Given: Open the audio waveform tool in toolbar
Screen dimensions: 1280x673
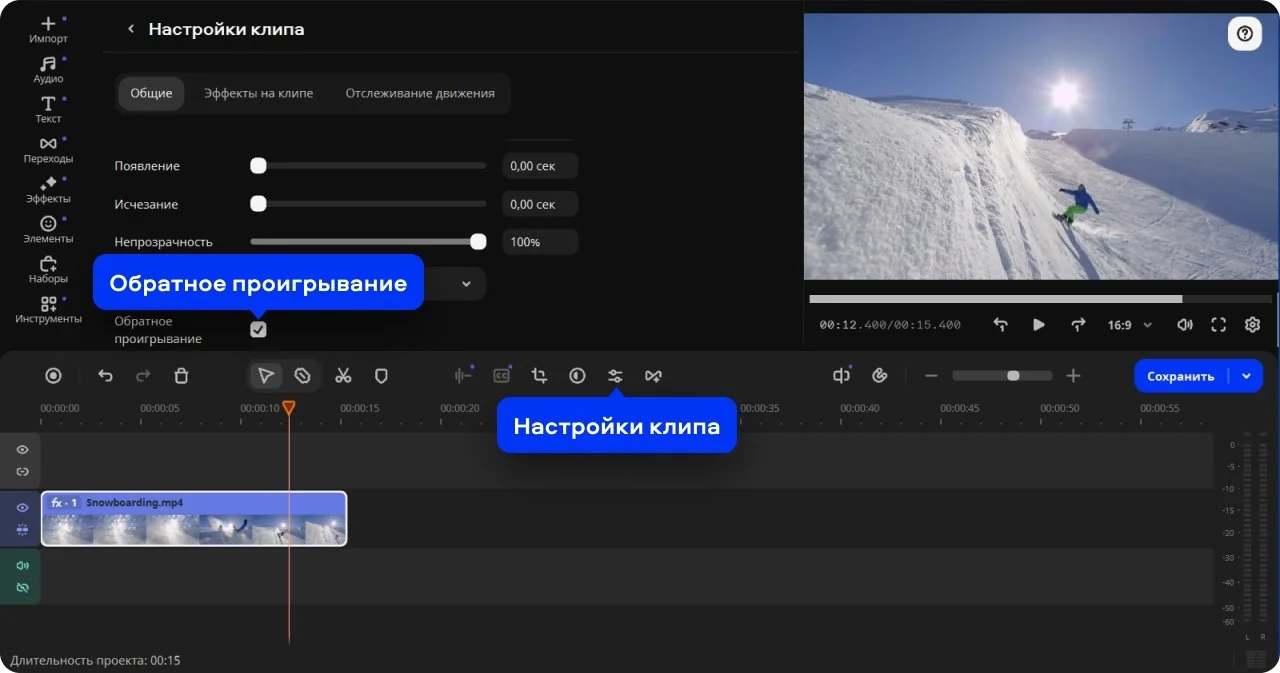Looking at the screenshot, I should 463,376.
